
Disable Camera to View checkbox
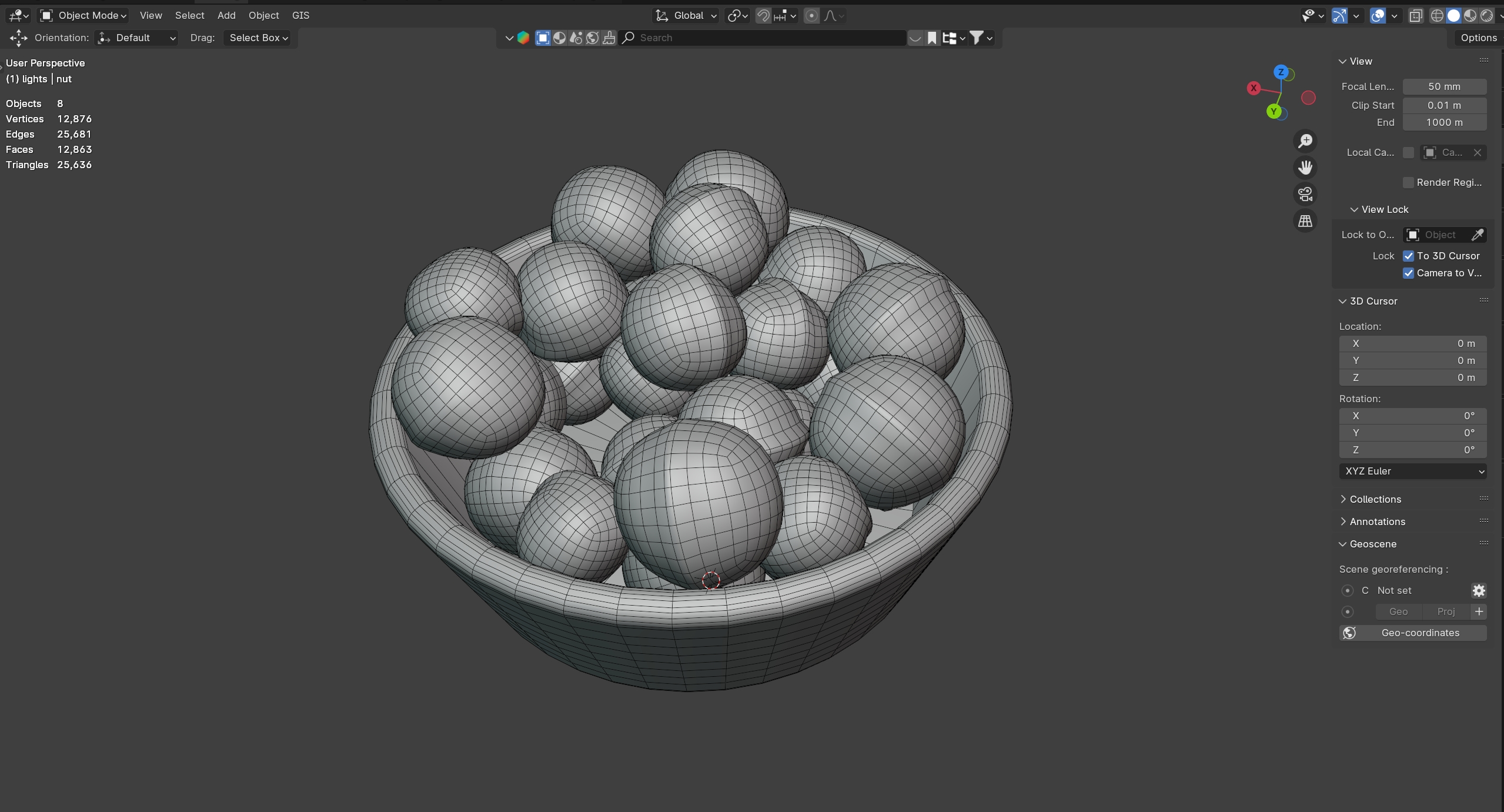point(1408,273)
